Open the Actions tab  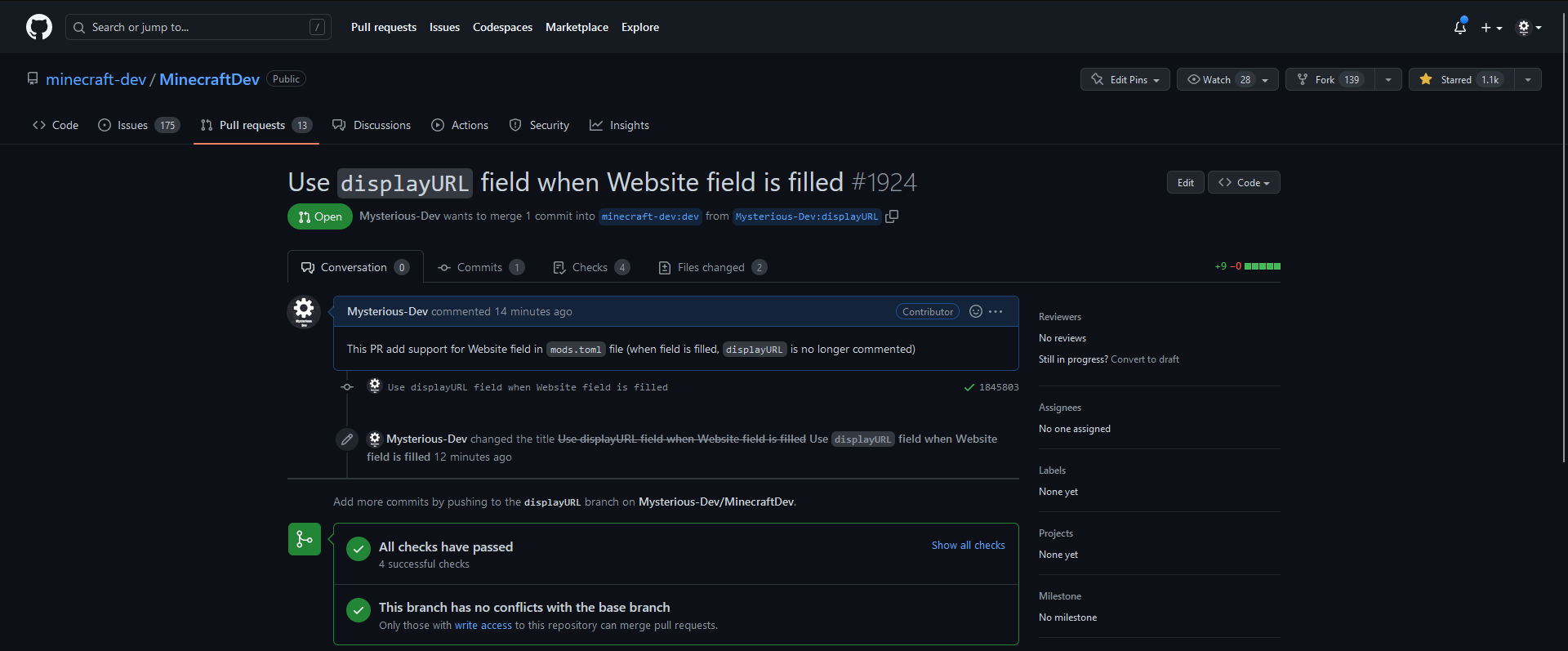[460, 125]
